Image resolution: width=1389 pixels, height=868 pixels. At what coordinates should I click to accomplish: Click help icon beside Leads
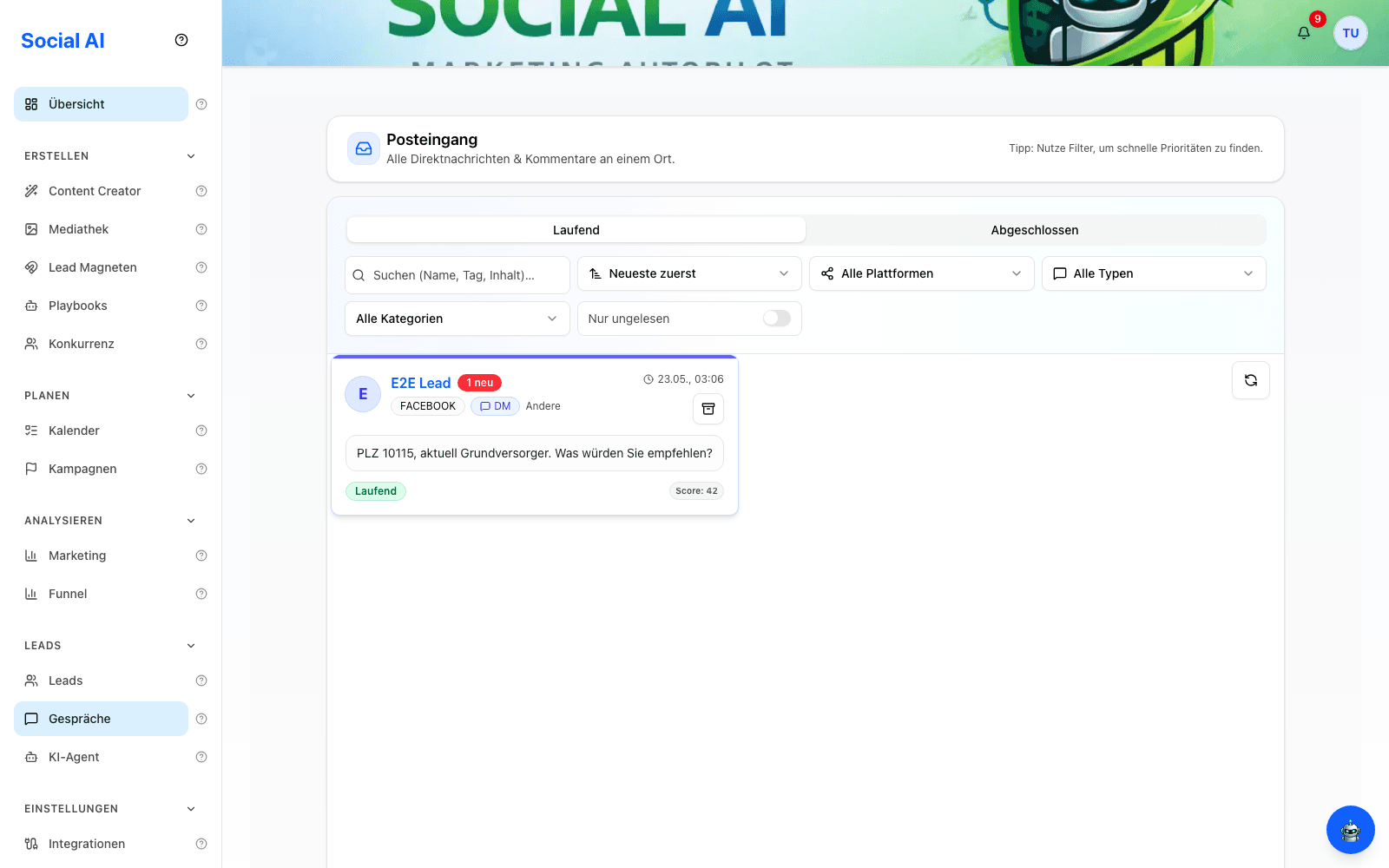click(x=201, y=681)
